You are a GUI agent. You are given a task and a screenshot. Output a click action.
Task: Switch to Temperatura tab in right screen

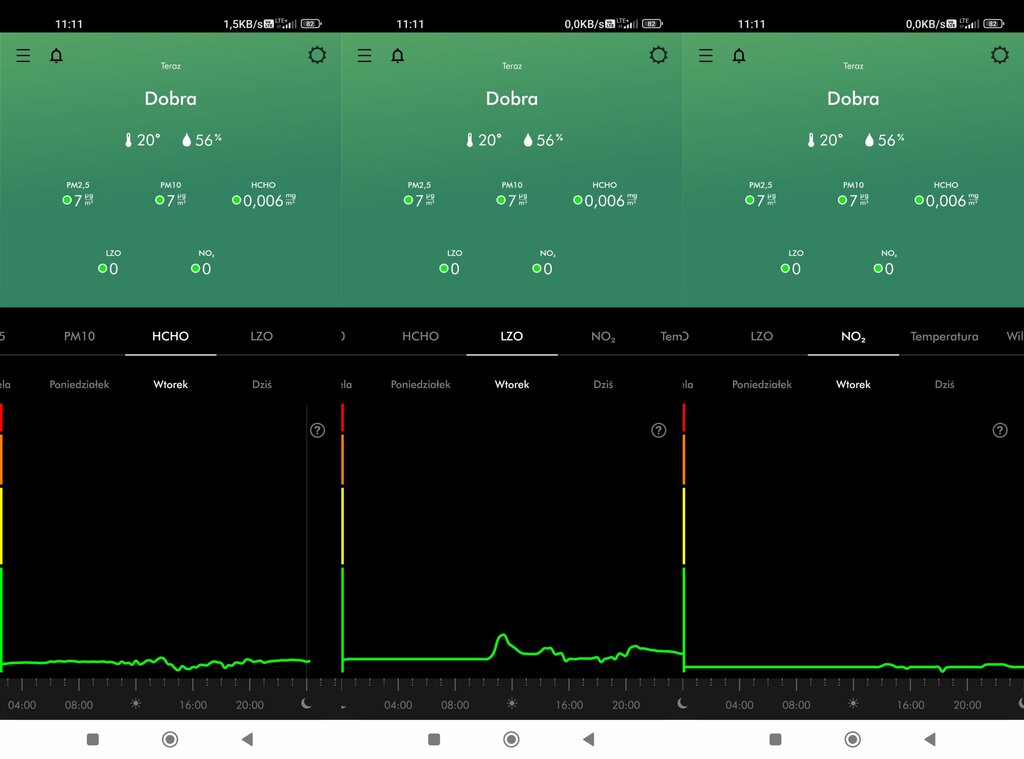944,336
